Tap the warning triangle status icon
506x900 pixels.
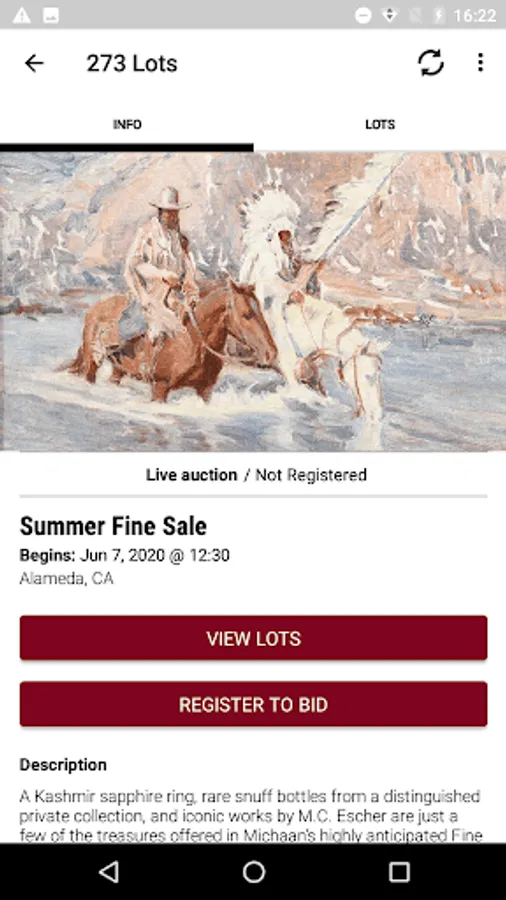pos(22,15)
